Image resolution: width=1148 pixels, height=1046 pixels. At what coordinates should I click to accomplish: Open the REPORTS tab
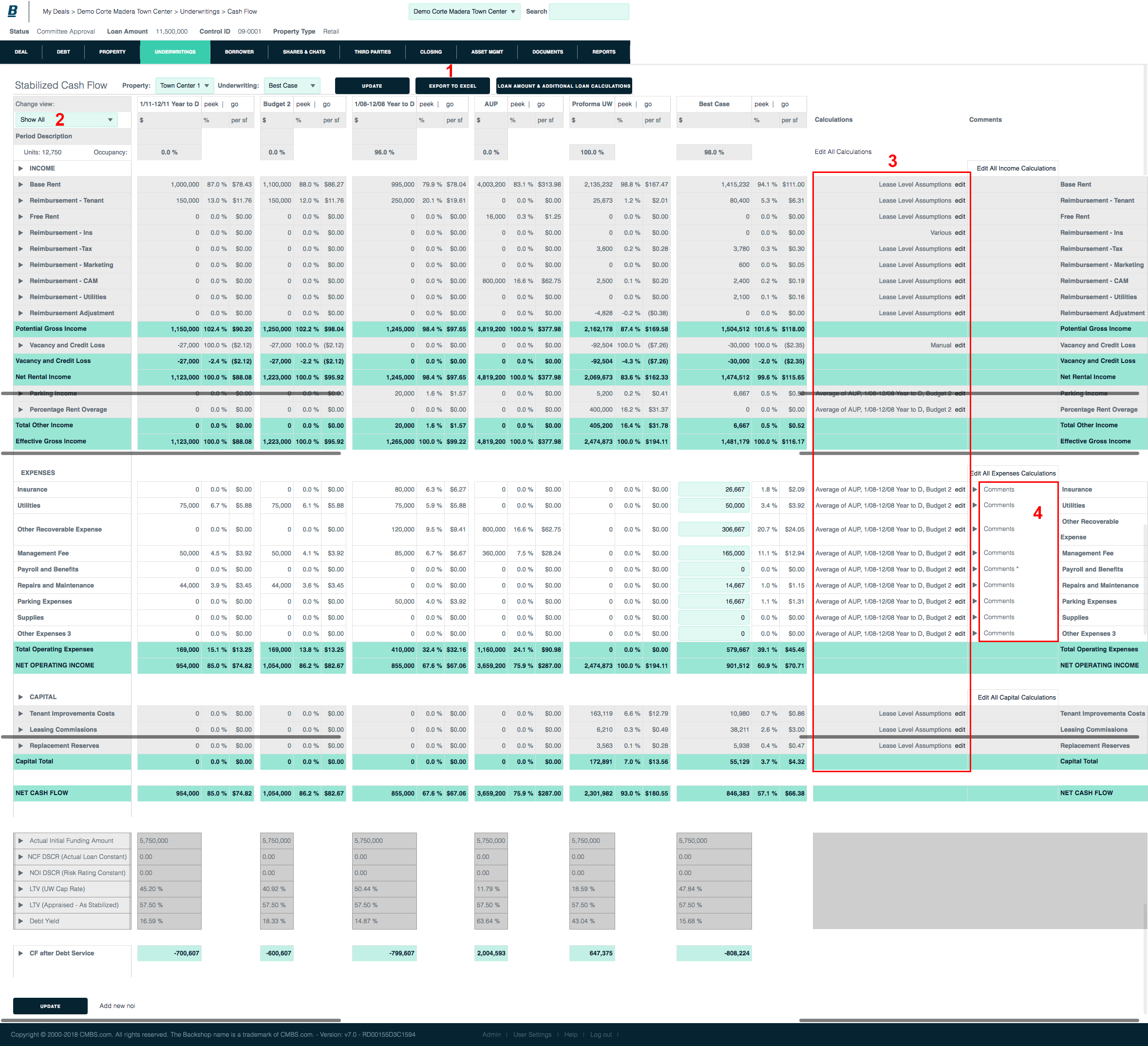point(603,52)
